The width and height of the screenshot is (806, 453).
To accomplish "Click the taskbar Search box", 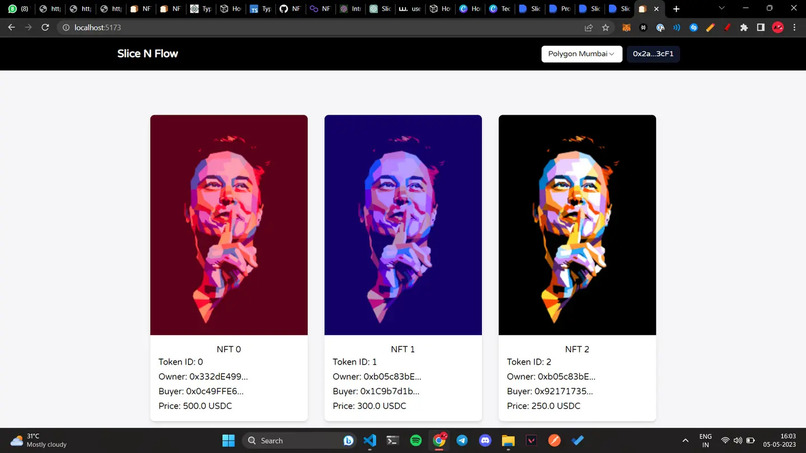I will tap(299, 441).
